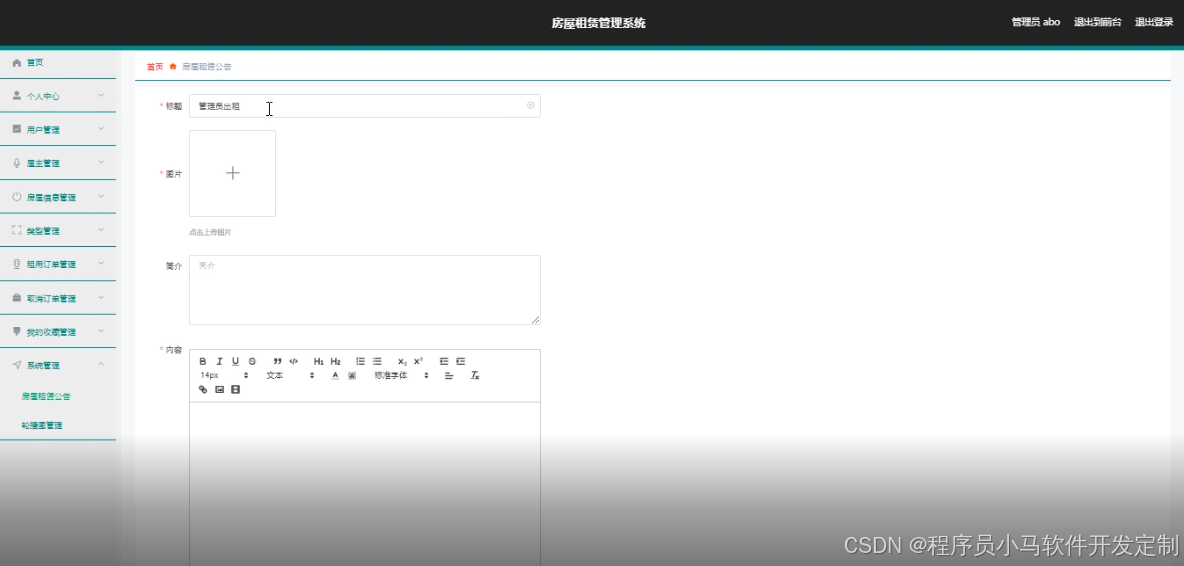Open the text alignment option

(x=449, y=376)
